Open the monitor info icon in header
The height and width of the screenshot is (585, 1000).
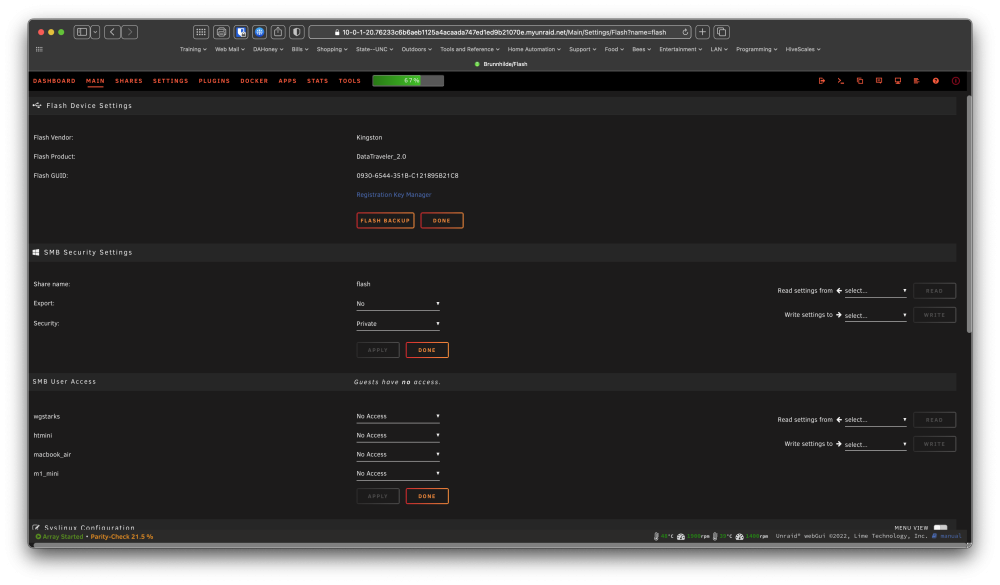(898, 81)
